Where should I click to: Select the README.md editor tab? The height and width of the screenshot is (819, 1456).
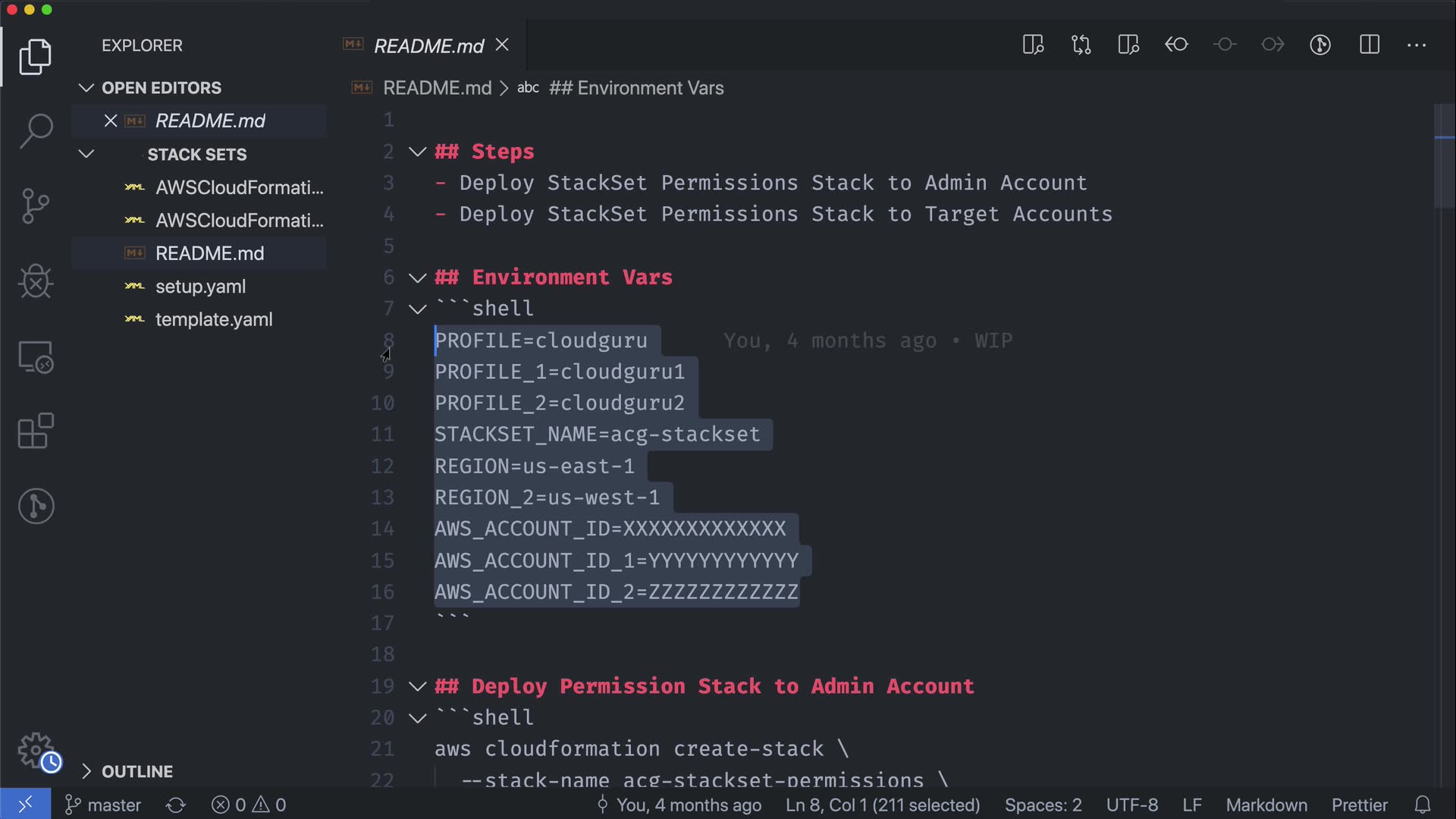click(x=428, y=46)
